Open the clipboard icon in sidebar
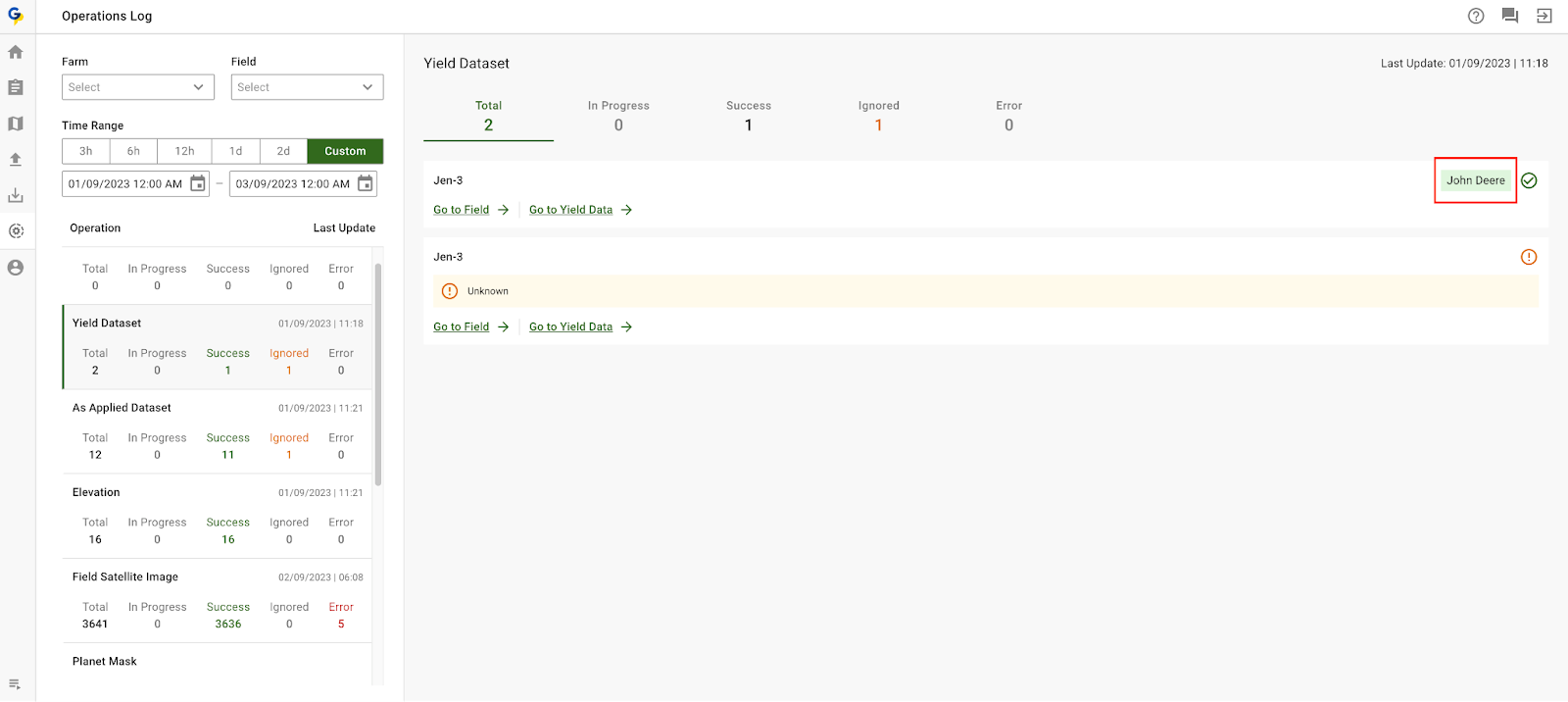The image size is (1568, 702). coord(16,88)
